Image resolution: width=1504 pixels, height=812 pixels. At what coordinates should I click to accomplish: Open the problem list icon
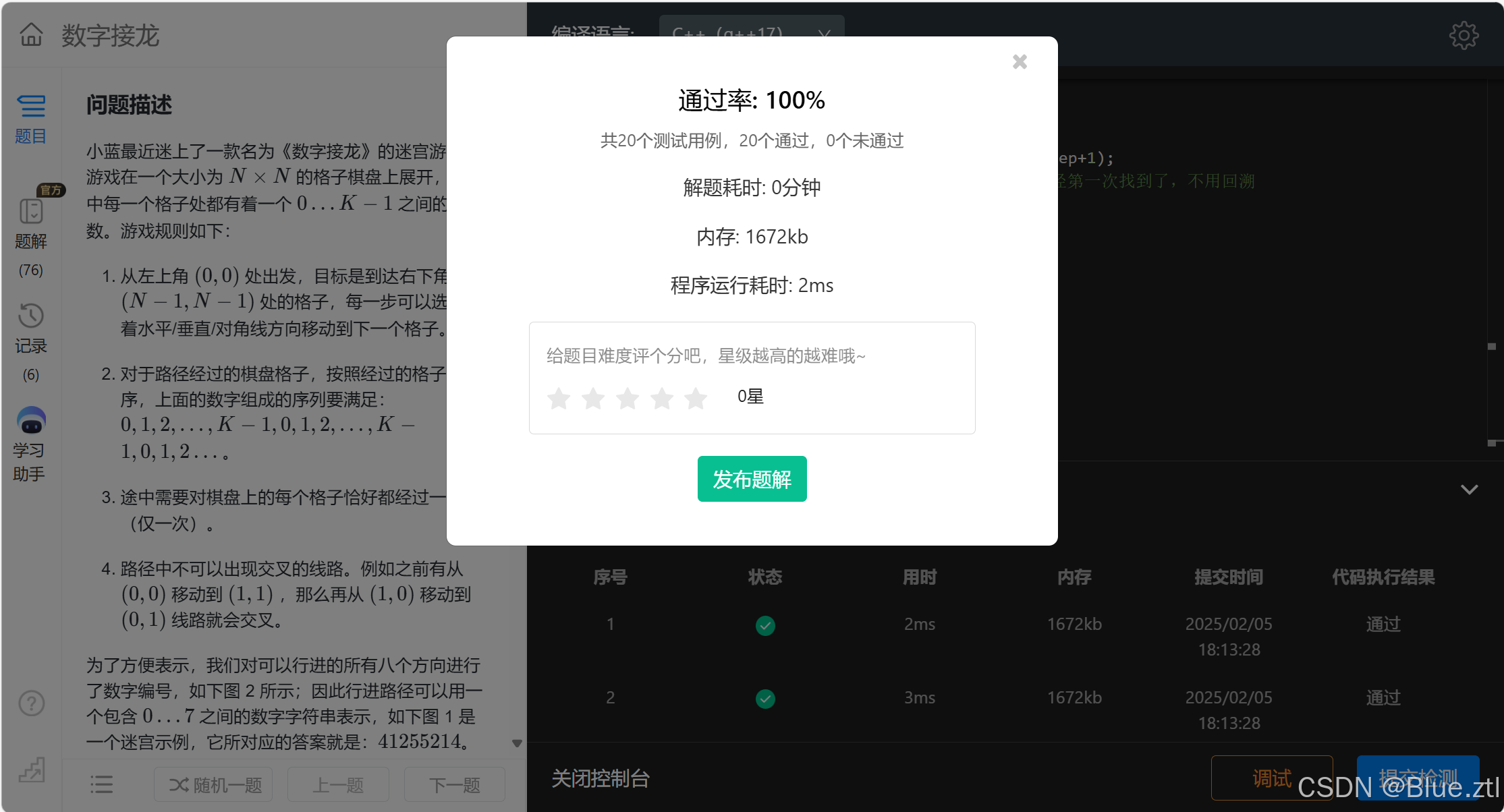[102, 784]
